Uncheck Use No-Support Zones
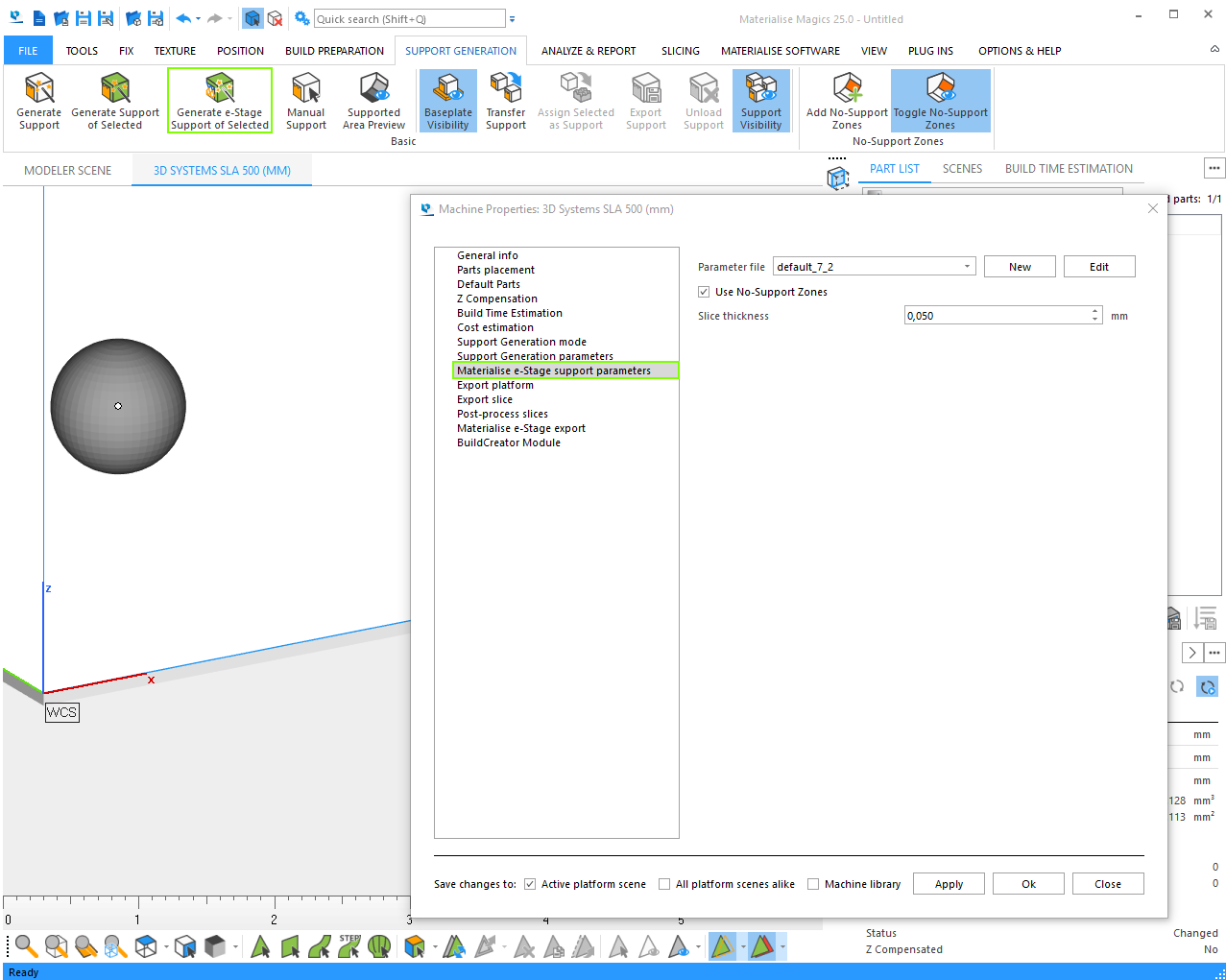Screen dimensions: 1226x980 tap(704, 292)
